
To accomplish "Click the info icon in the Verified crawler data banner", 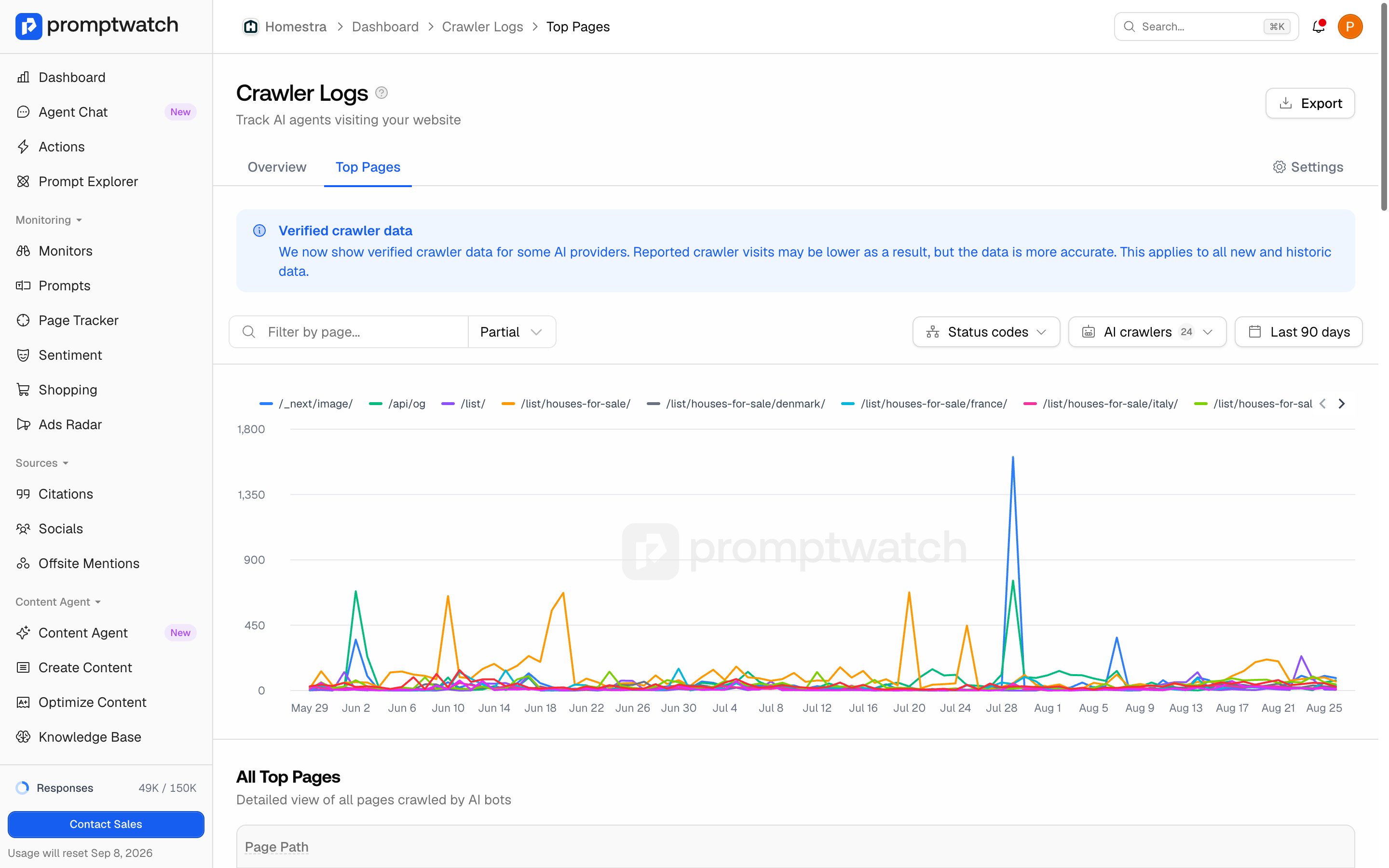I will click(x=259, y=231).
